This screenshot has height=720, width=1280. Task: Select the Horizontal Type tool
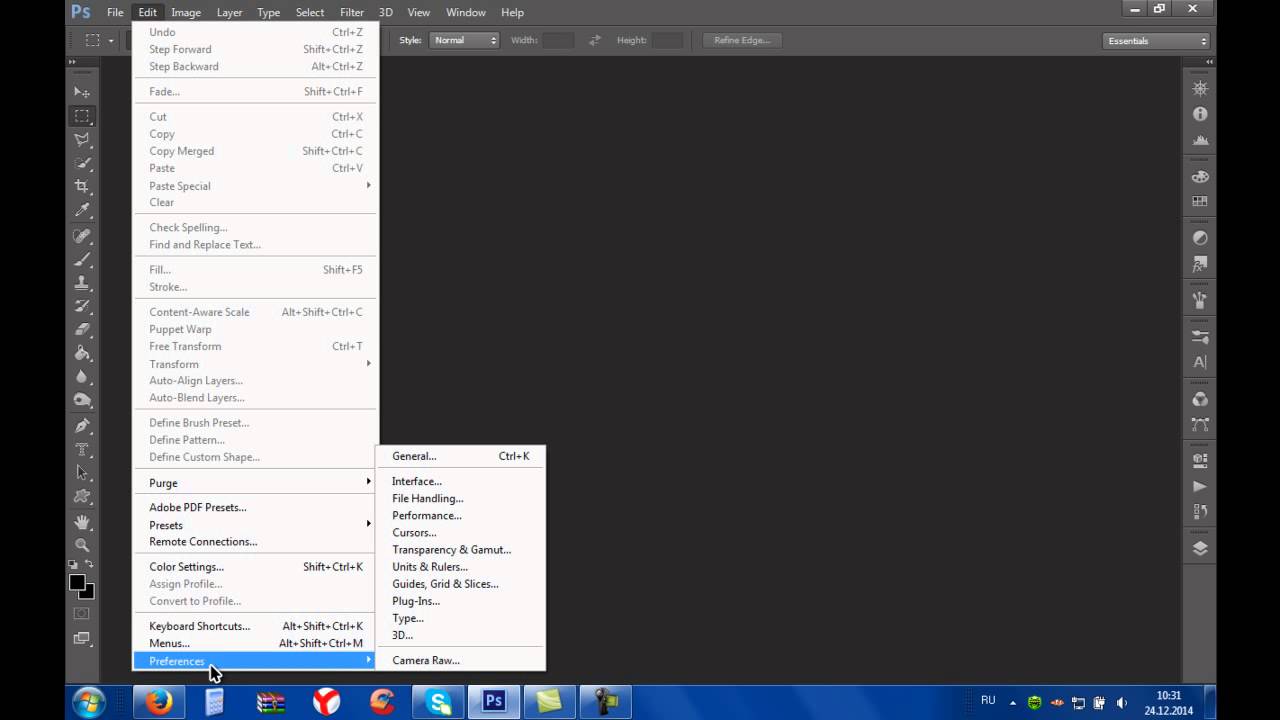click(x=83, y=449)
